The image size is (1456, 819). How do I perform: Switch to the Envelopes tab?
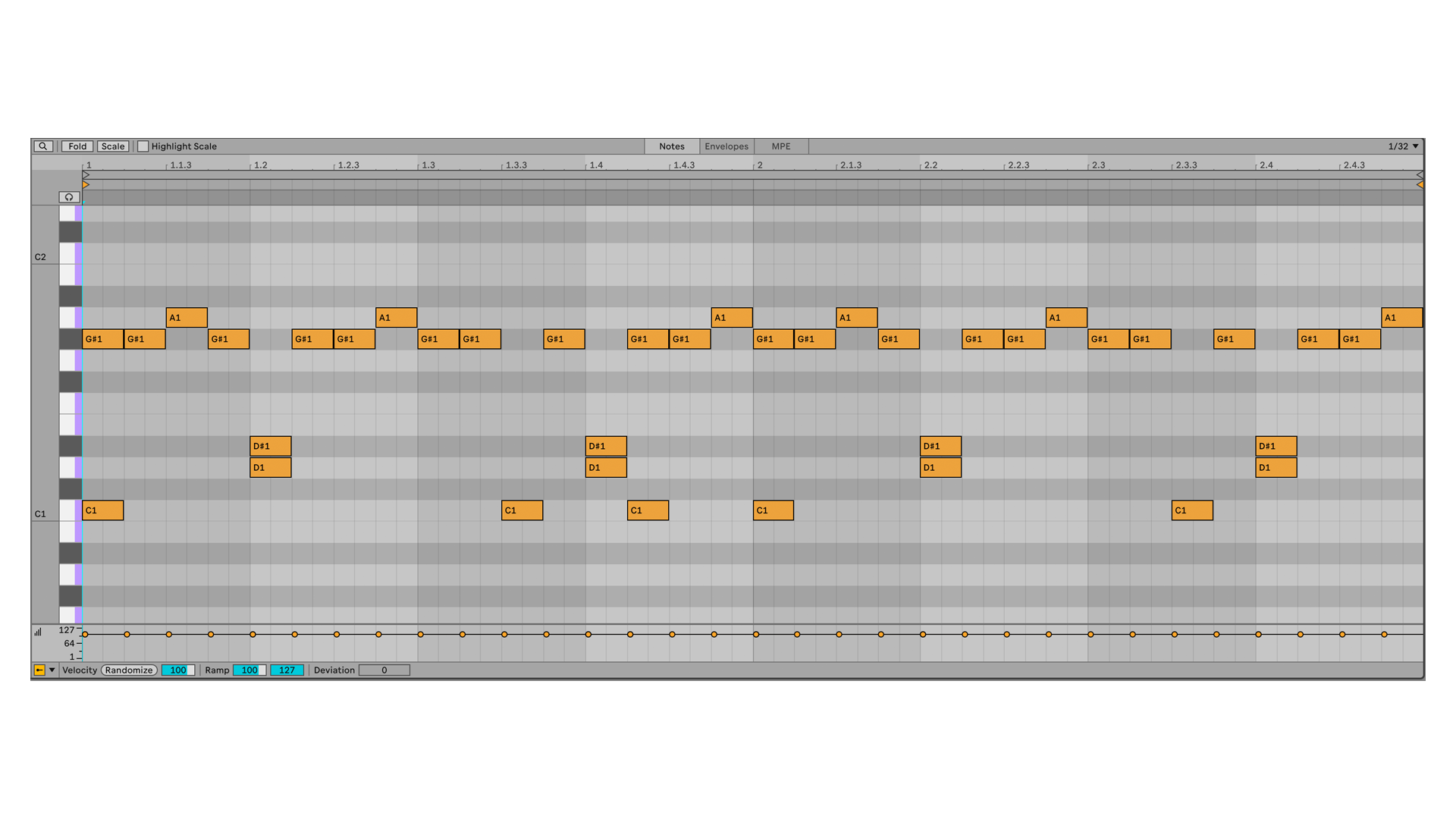tap(726, 146)
